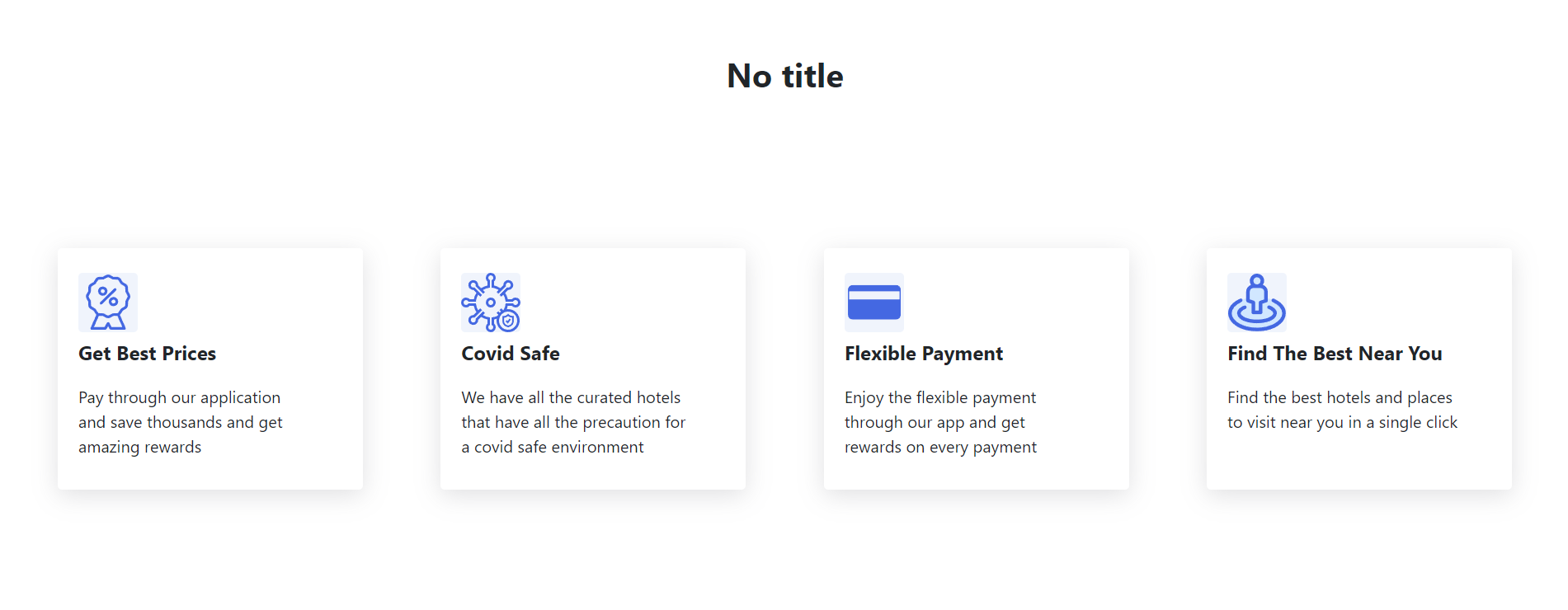Click the blue credit card icon

click(873, 303)
